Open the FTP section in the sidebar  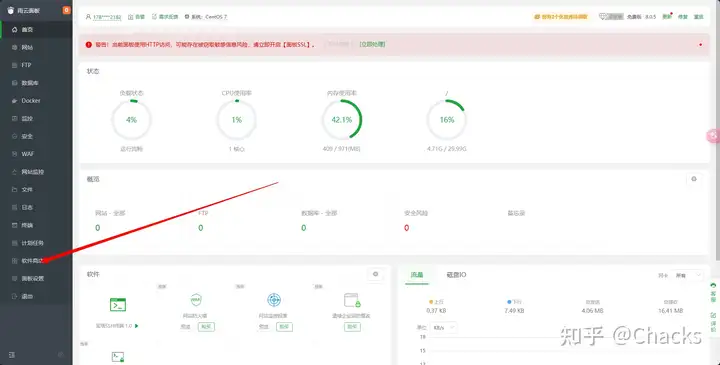36,65
